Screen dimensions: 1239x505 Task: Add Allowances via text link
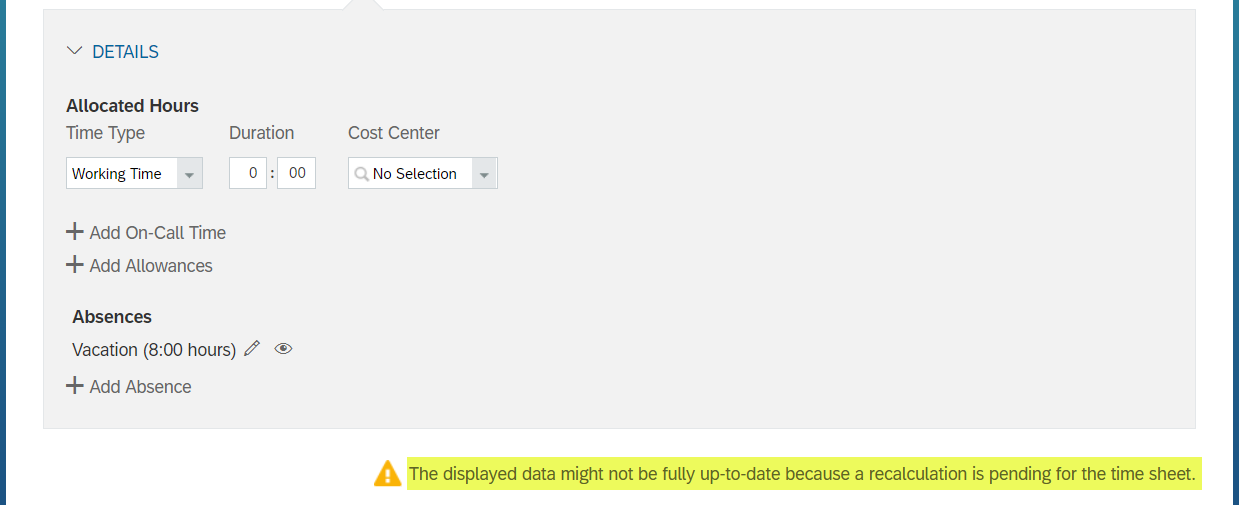(x=151, y=266)
